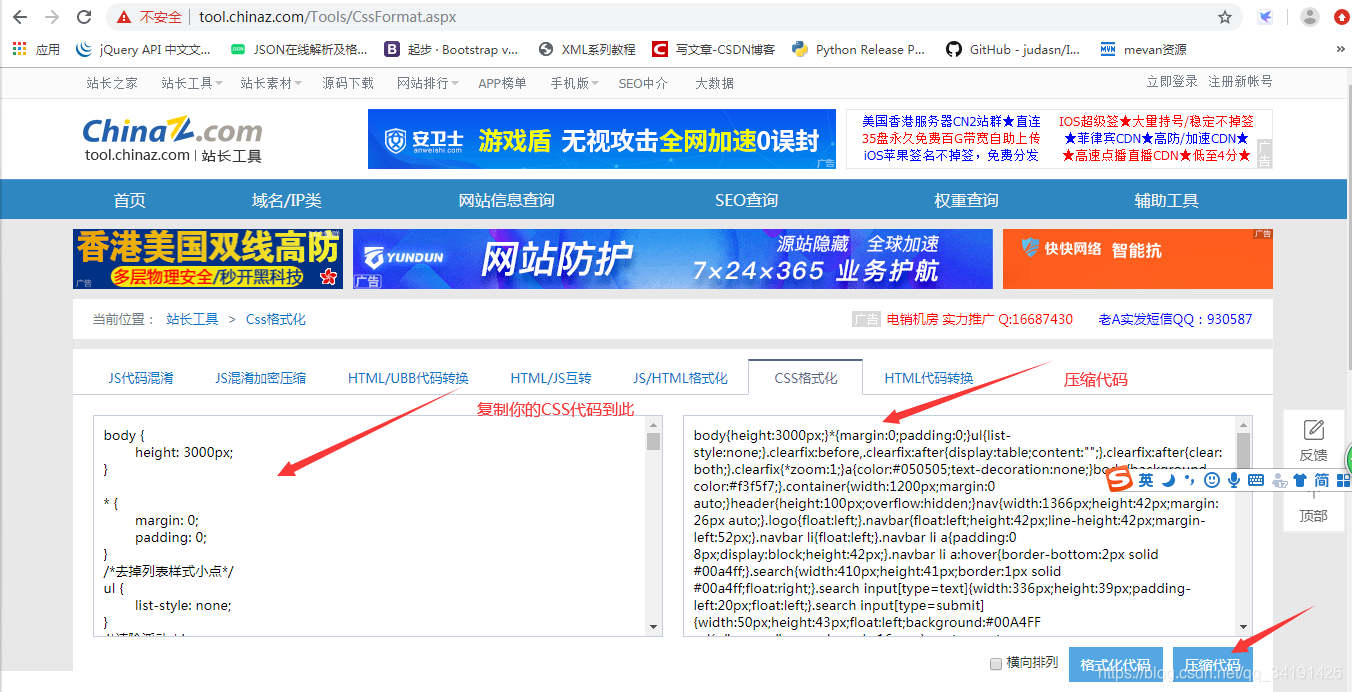Open the SEO查询 menu item
The width and height of the screenshot is (1352, 692).
746,199
